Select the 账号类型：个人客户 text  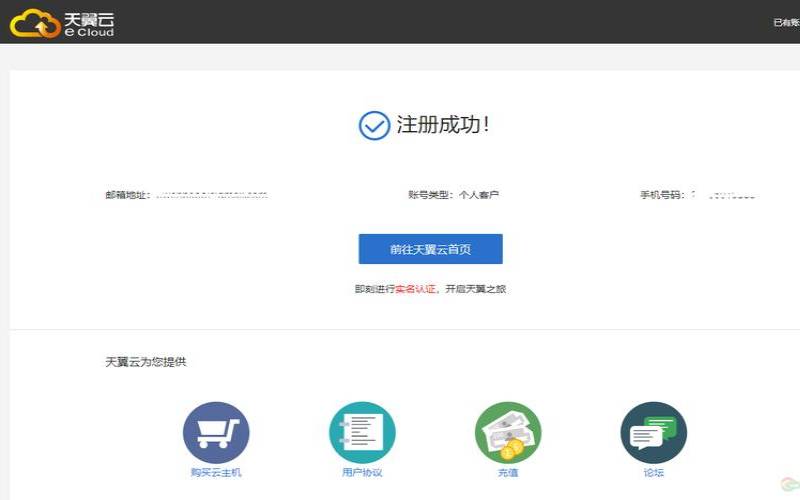coord(454,195)
